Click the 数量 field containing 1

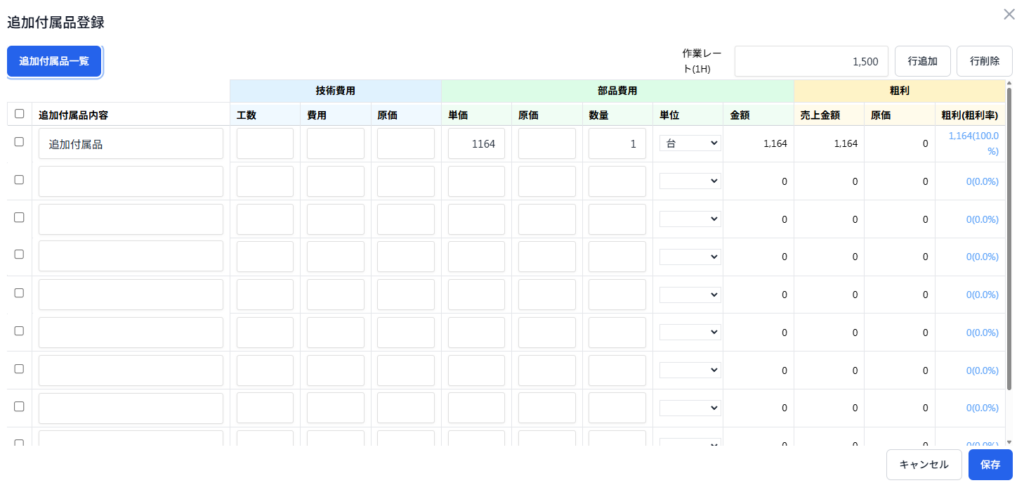617,144
